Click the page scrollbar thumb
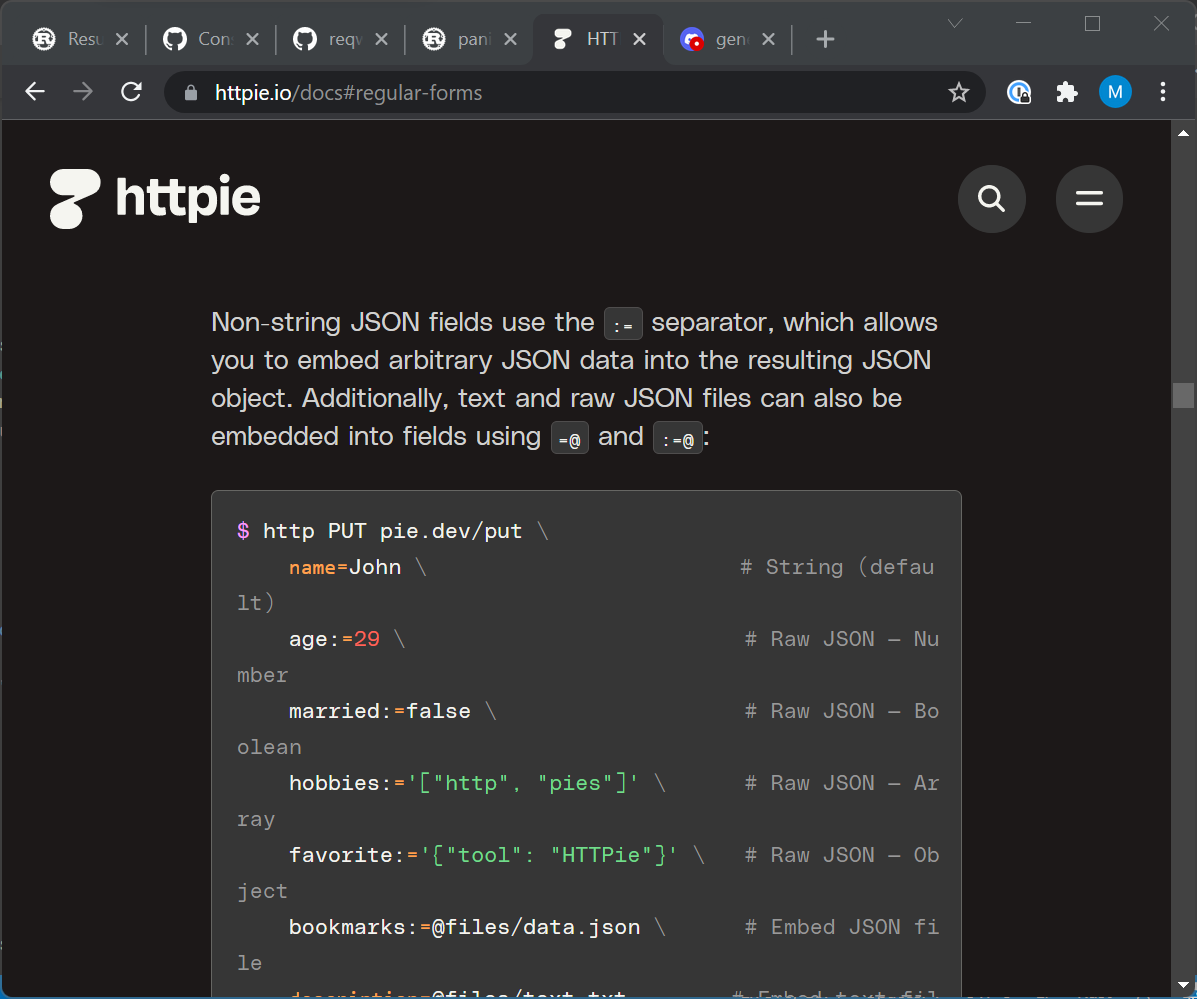Screen dimensions: 1197x999 click(1183, 395)
